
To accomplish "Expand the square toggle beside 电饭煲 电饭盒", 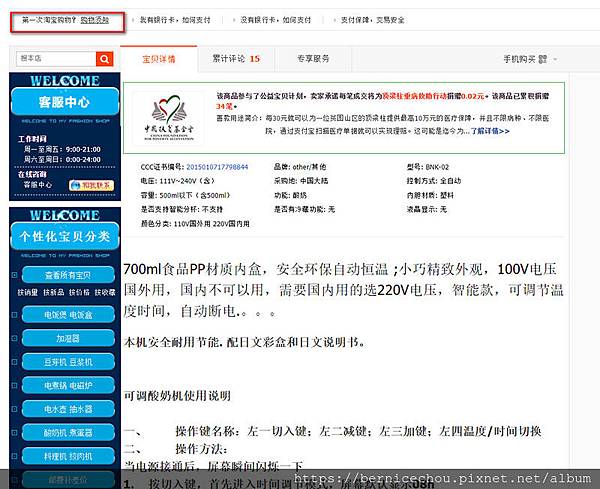I will (x=15, y=315).
